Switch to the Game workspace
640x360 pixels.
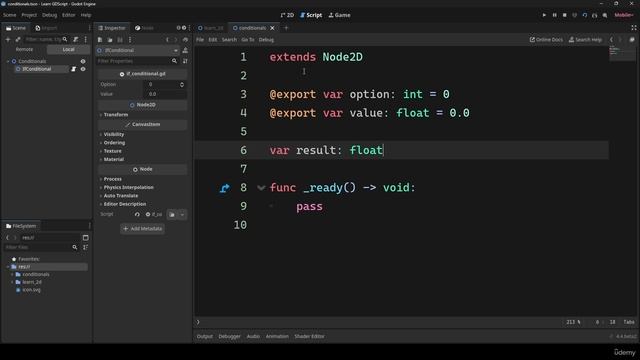pos(340,15)
